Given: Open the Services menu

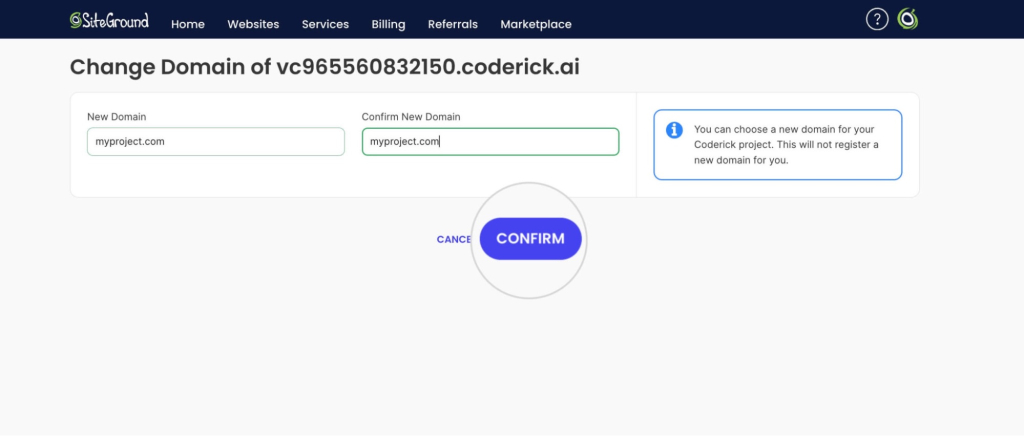Looking at the screenshot, I should tap(325, 24).
